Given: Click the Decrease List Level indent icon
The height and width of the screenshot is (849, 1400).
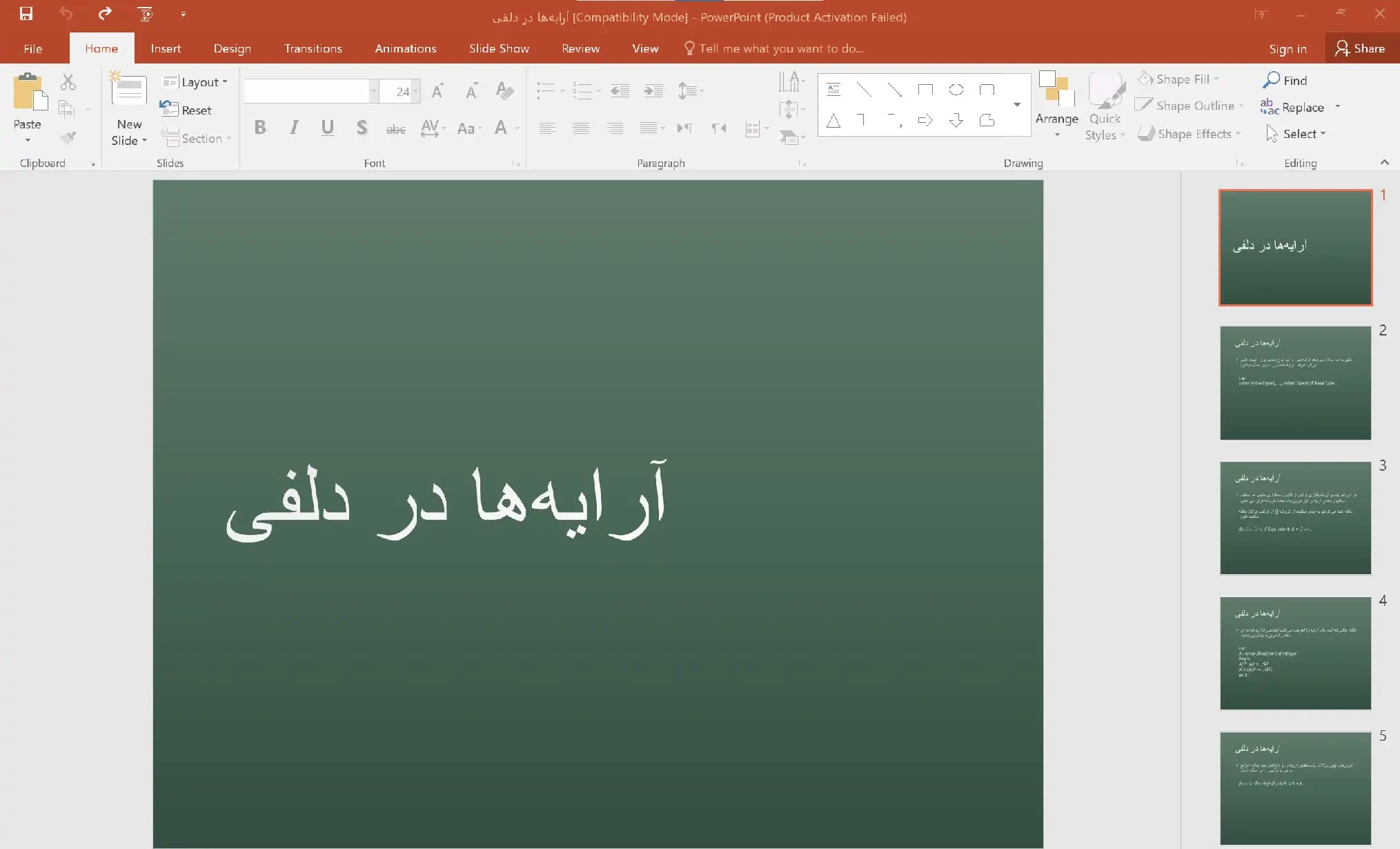Looking at the screenshot, I should coord(620,90).
